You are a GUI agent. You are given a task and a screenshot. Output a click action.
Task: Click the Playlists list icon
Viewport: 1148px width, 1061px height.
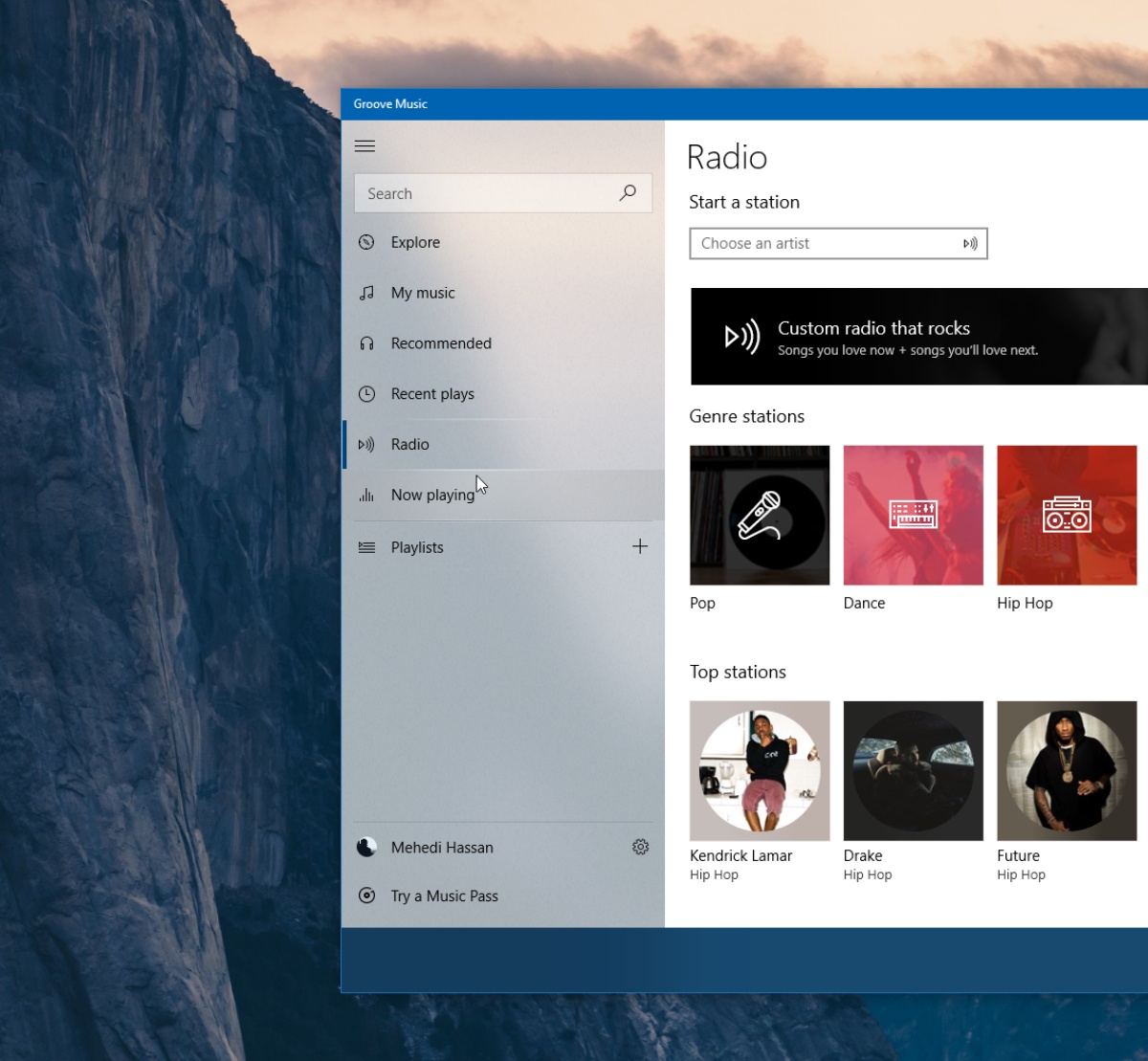click(x=366, y=547)
